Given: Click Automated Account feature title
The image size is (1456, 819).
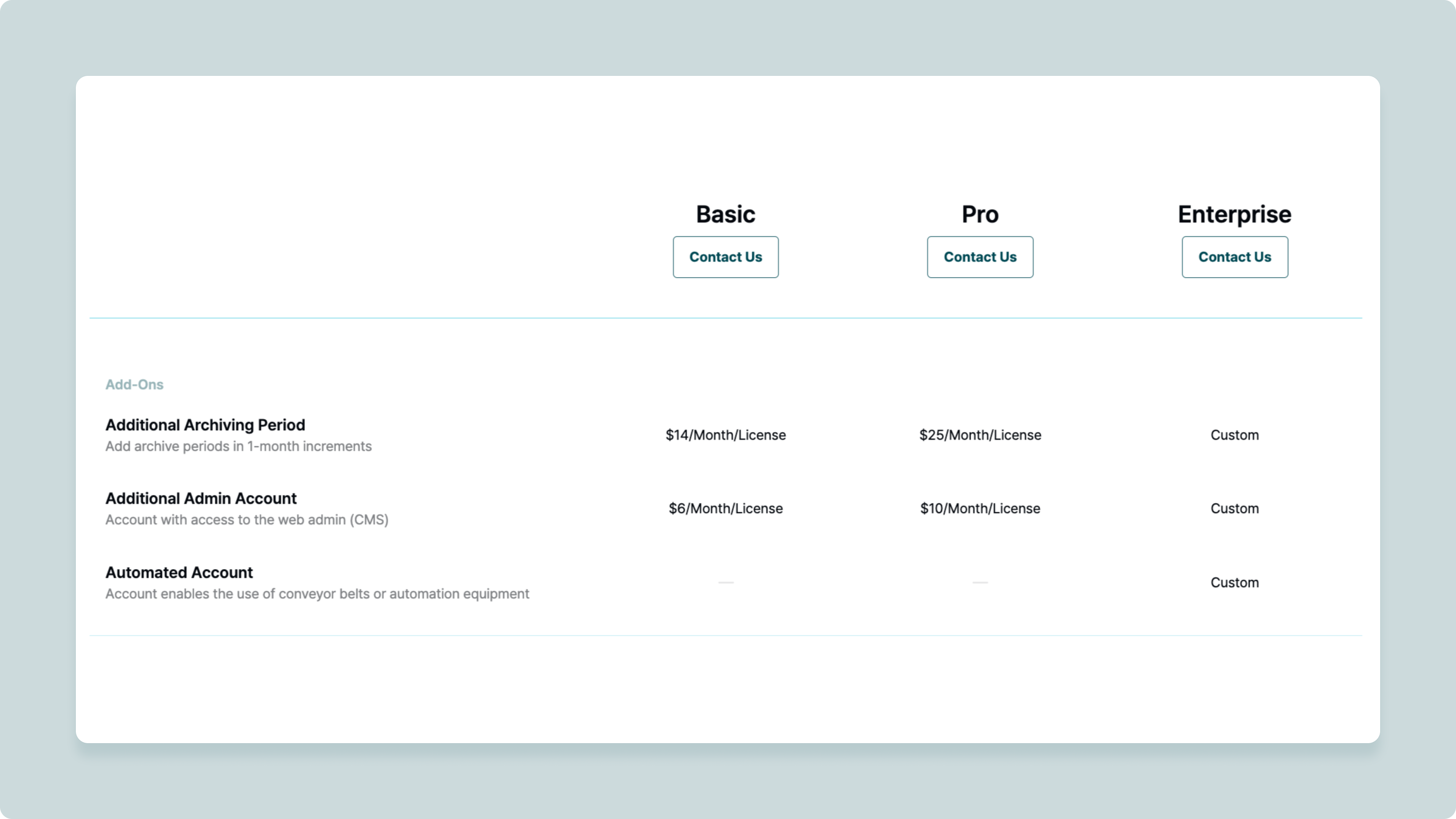Looking at the screenshot, I should tap(179, 573).
